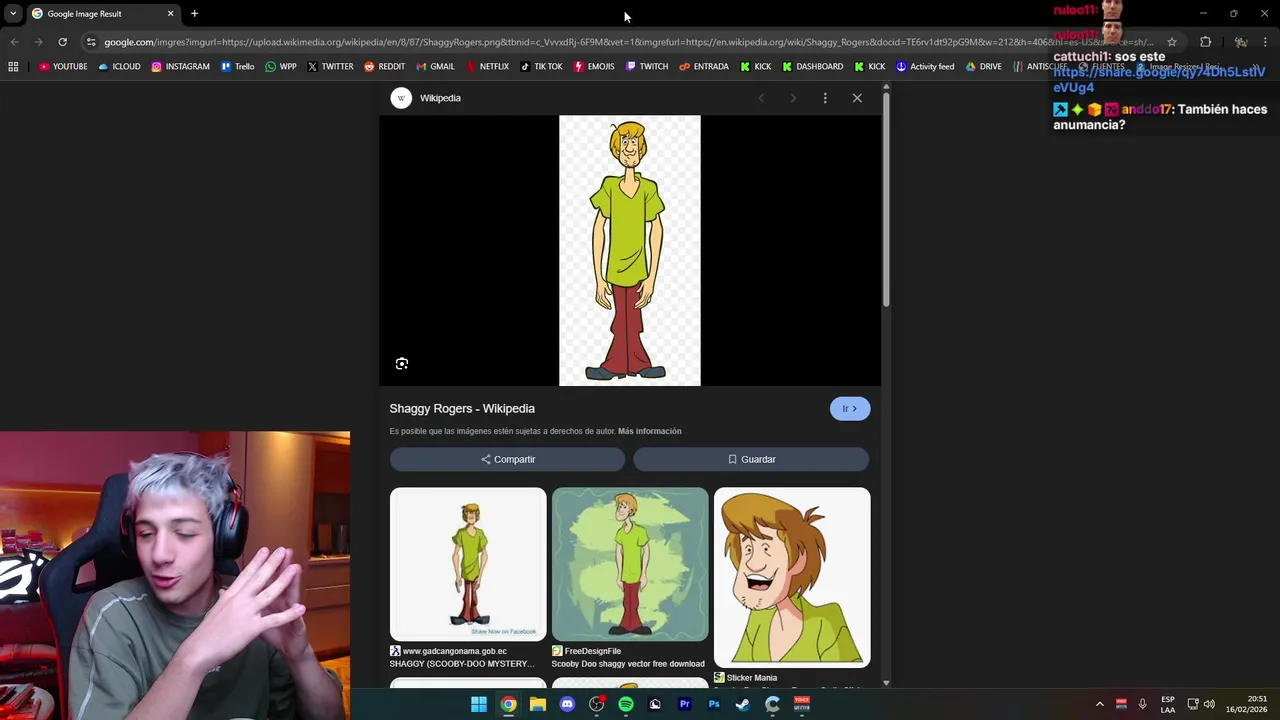The image size is (1280, 720).
Task: Open the EMOJIS bookmark
Action: pos(594,67)
